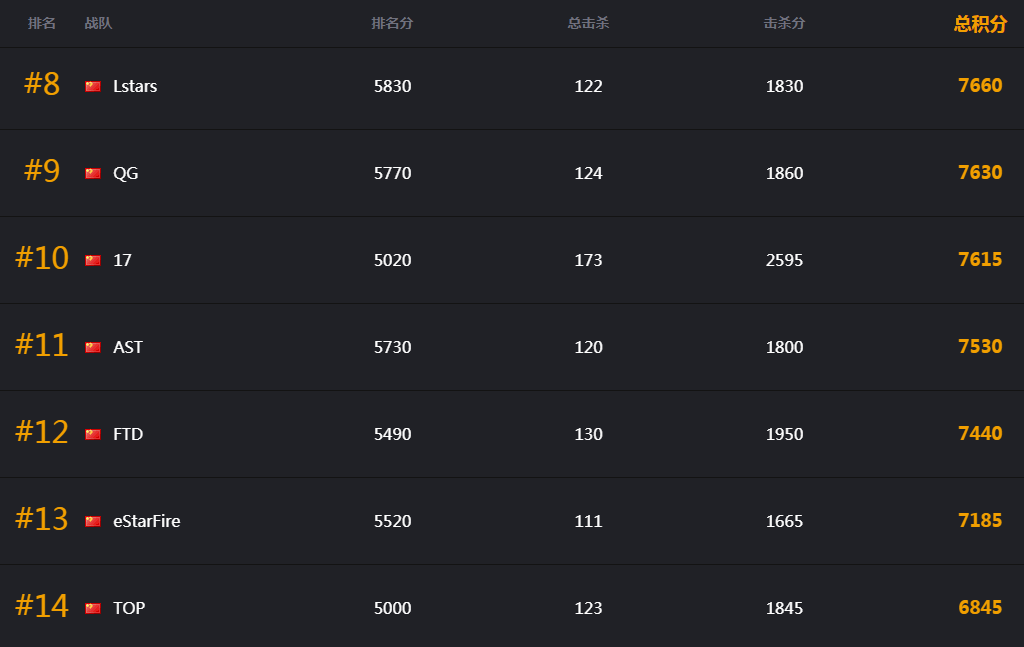
Task: Open the eStarFire team link
Action: 147,521
